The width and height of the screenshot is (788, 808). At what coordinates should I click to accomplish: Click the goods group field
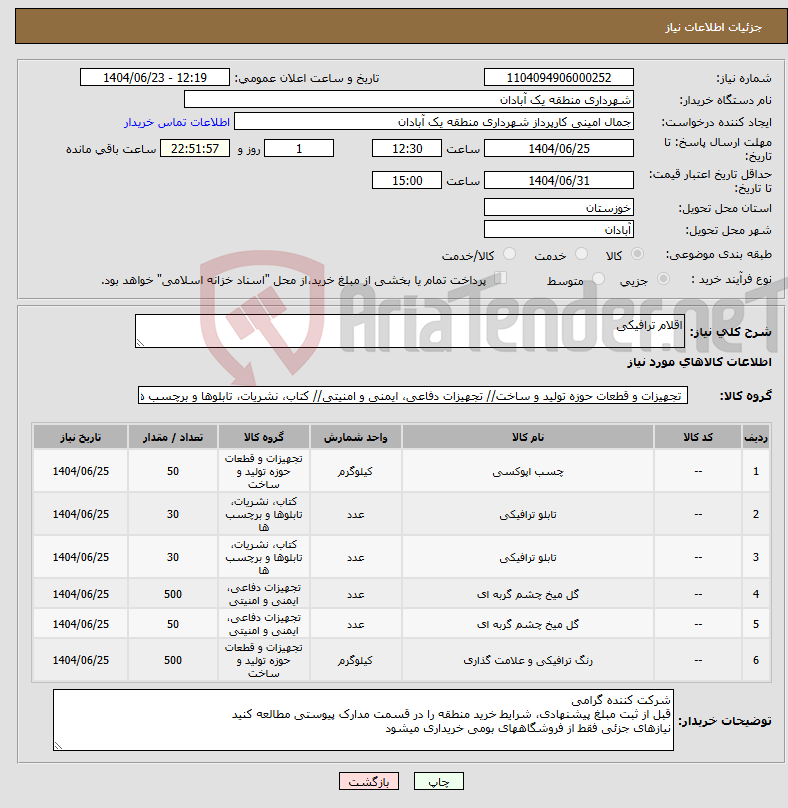point(413,396)
